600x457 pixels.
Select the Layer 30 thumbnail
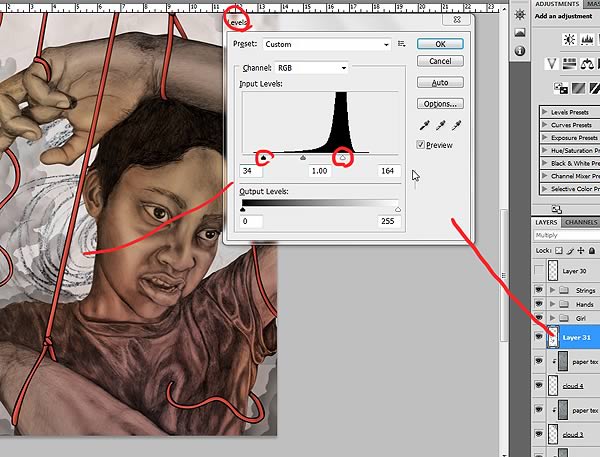pyautogui.click(x=553, y=271)
